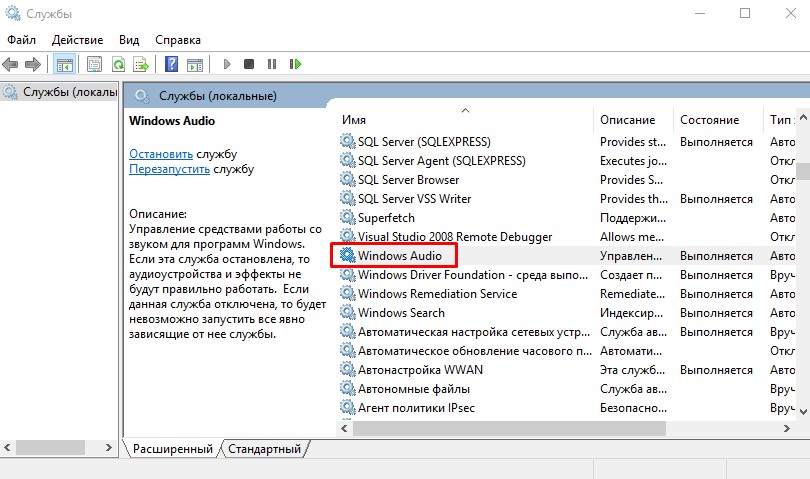Click the Remediate... description cell
Image resolution: width=810 pixels, height=479 pixels.
[632, 294]
